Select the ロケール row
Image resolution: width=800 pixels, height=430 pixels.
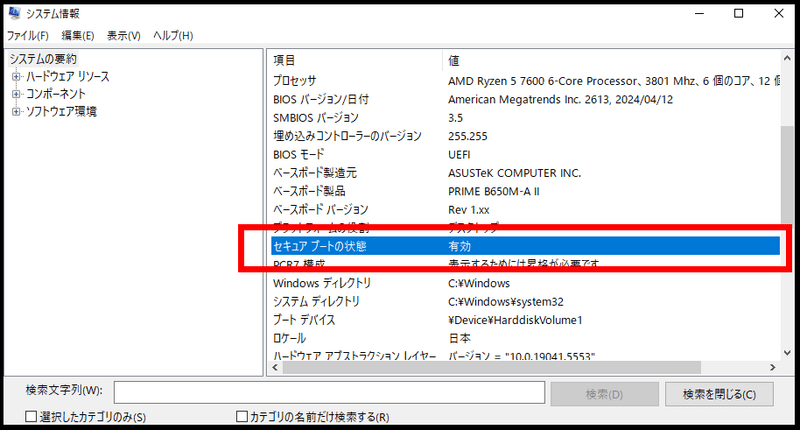[x=525, y=338]
